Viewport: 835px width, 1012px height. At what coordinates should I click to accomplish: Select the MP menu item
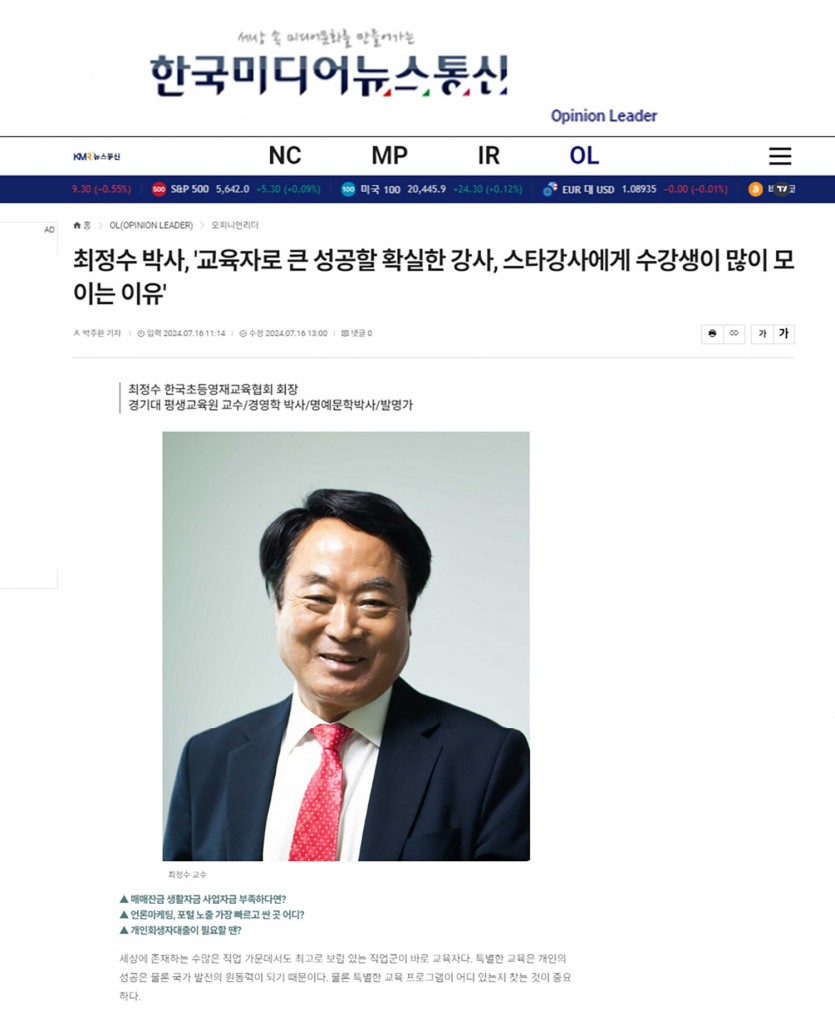pos(389,156)
